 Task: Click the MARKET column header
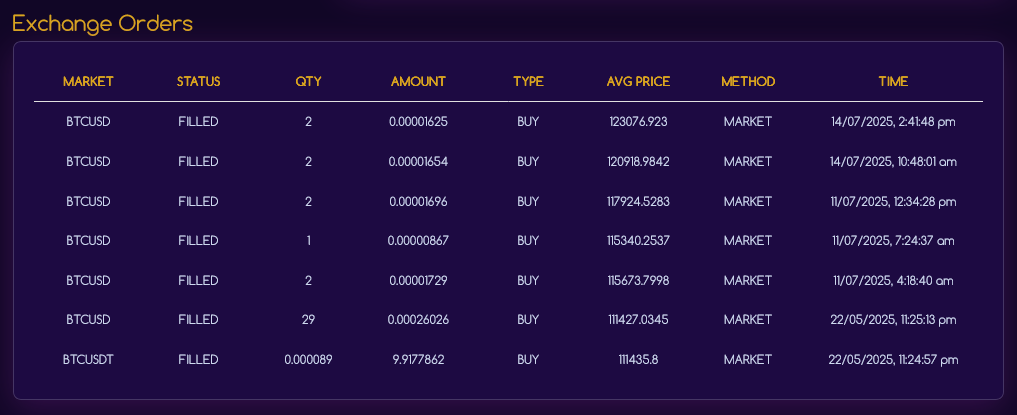tap(88, 81)
